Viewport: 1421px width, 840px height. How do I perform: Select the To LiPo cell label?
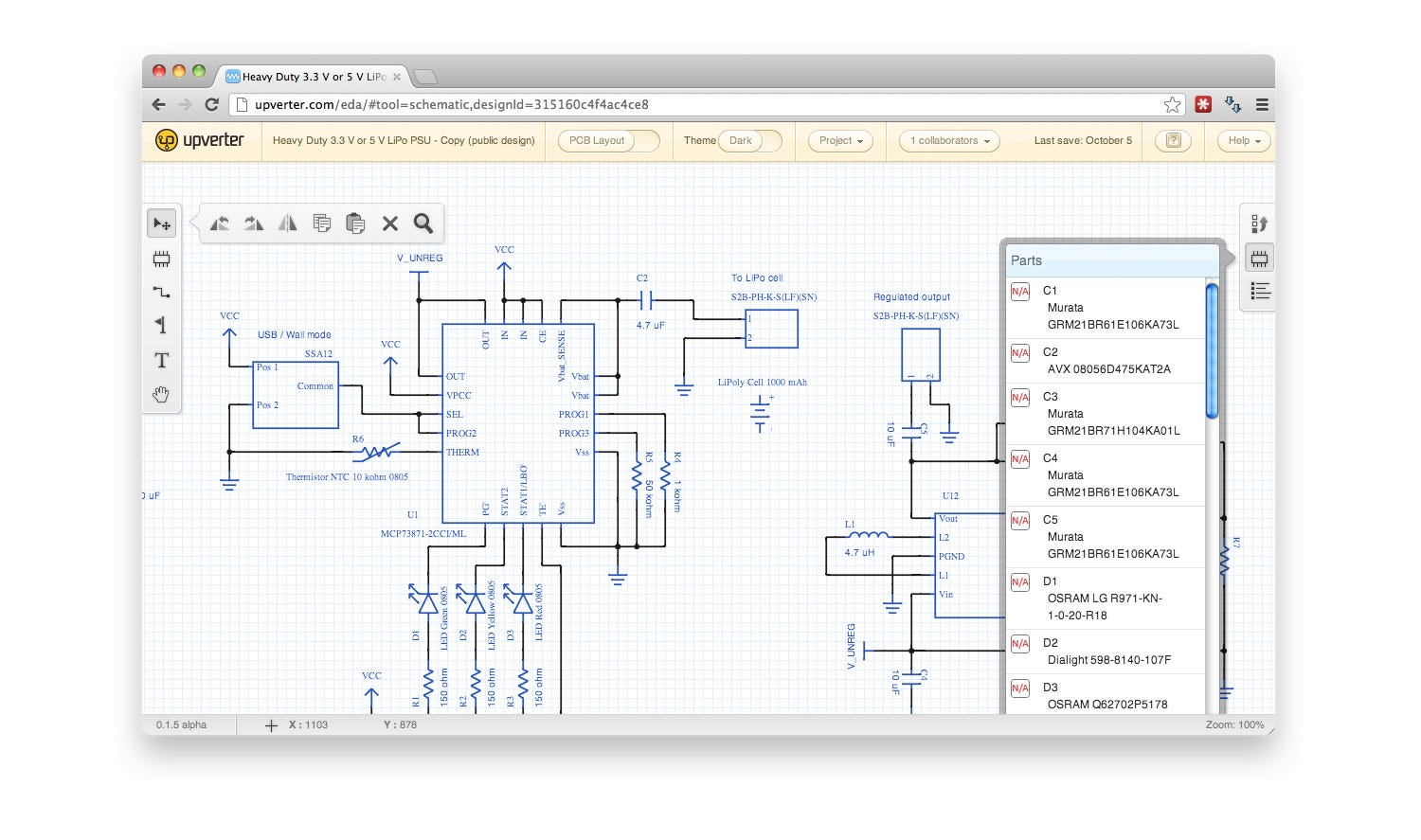coord(757,278)
